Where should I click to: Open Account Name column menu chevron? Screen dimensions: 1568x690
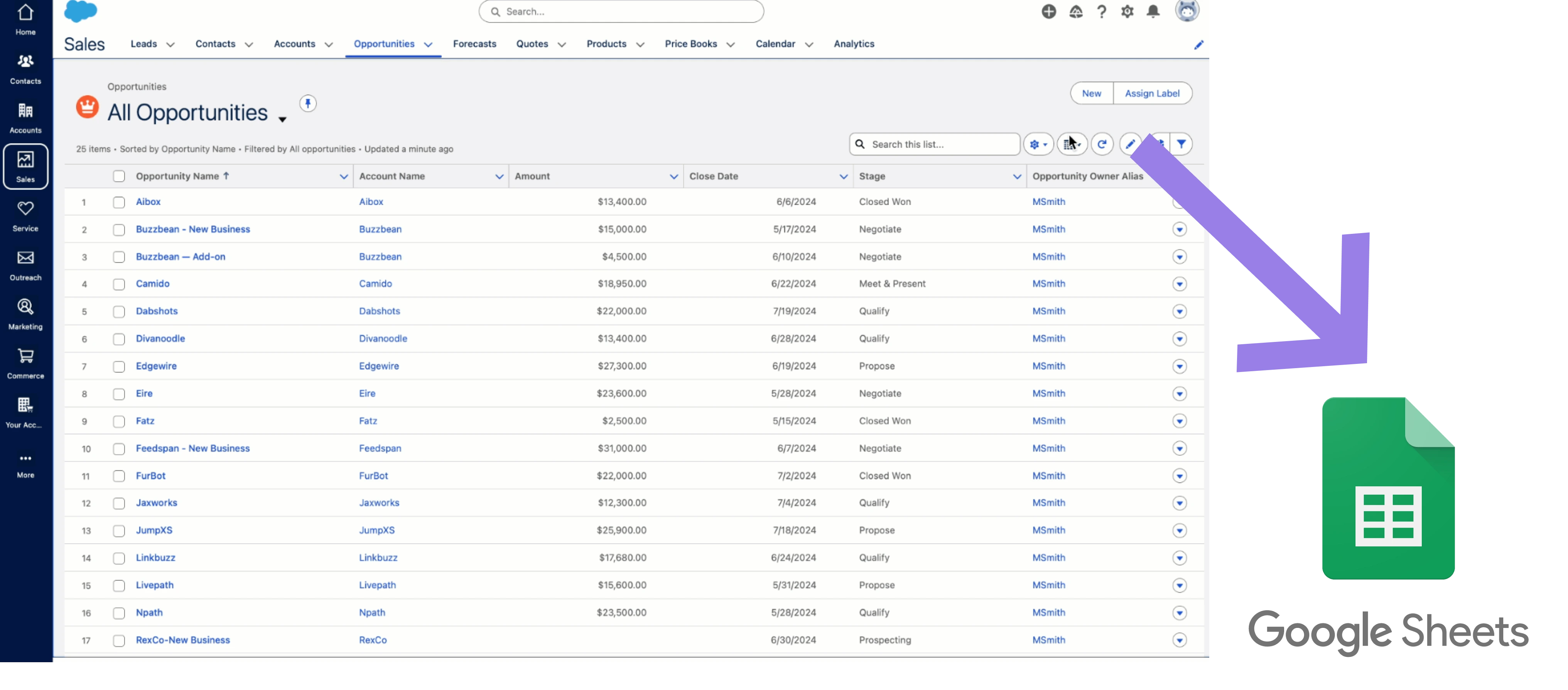pyautogui.click(x=499, y=177)
